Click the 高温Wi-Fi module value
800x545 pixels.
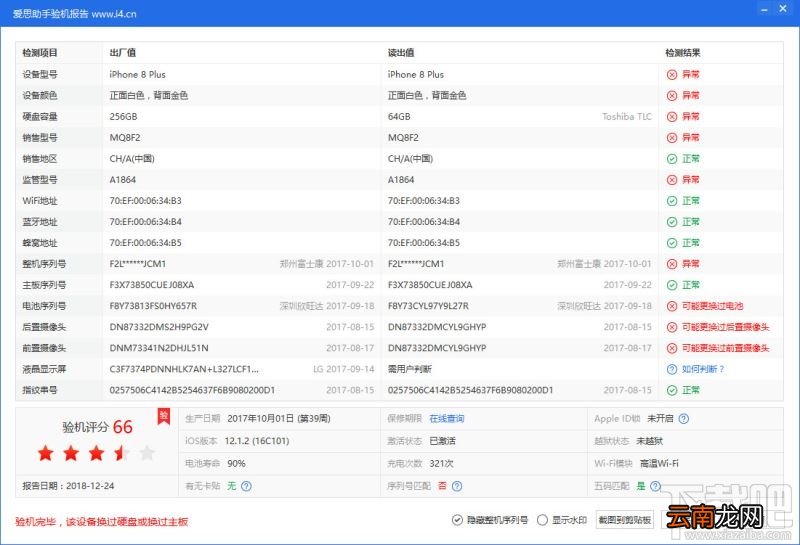click(x=659, y=463)
